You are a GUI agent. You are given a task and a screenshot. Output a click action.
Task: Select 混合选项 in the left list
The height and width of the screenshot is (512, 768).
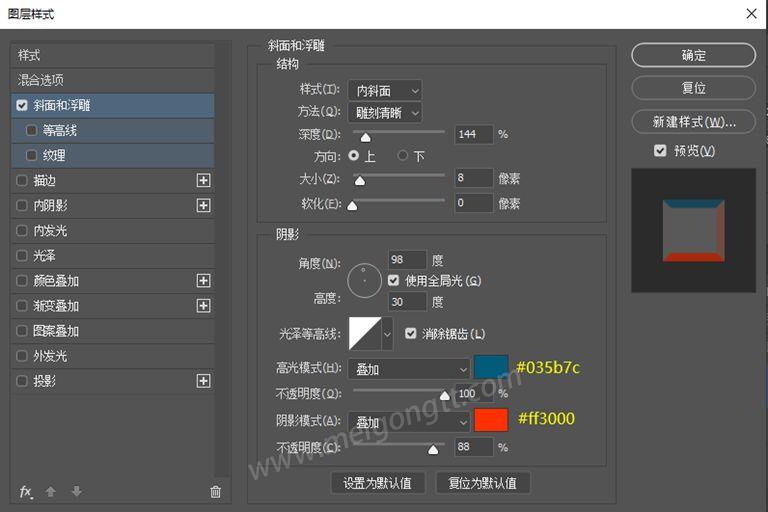(113, 80)
